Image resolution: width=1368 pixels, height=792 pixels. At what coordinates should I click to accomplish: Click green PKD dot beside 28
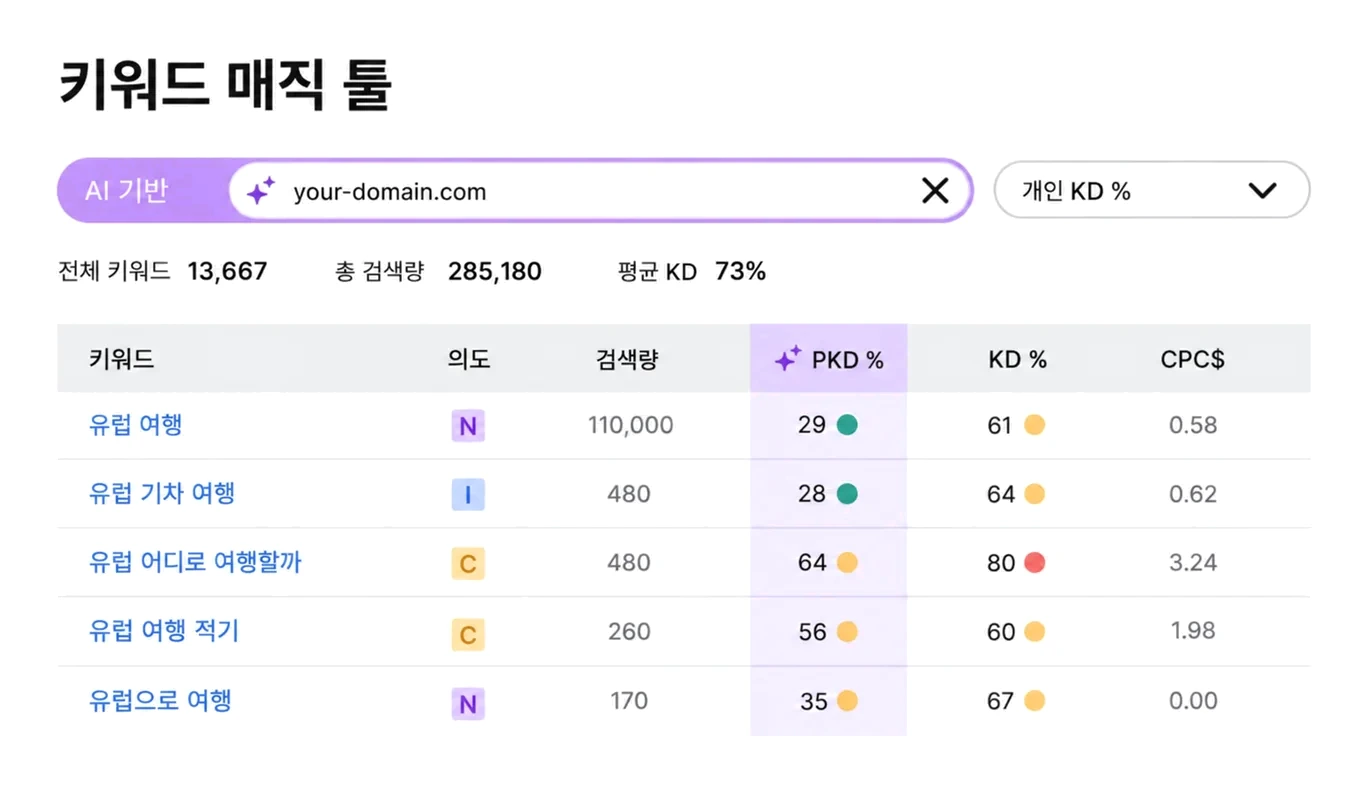click(x=847, y=493)
